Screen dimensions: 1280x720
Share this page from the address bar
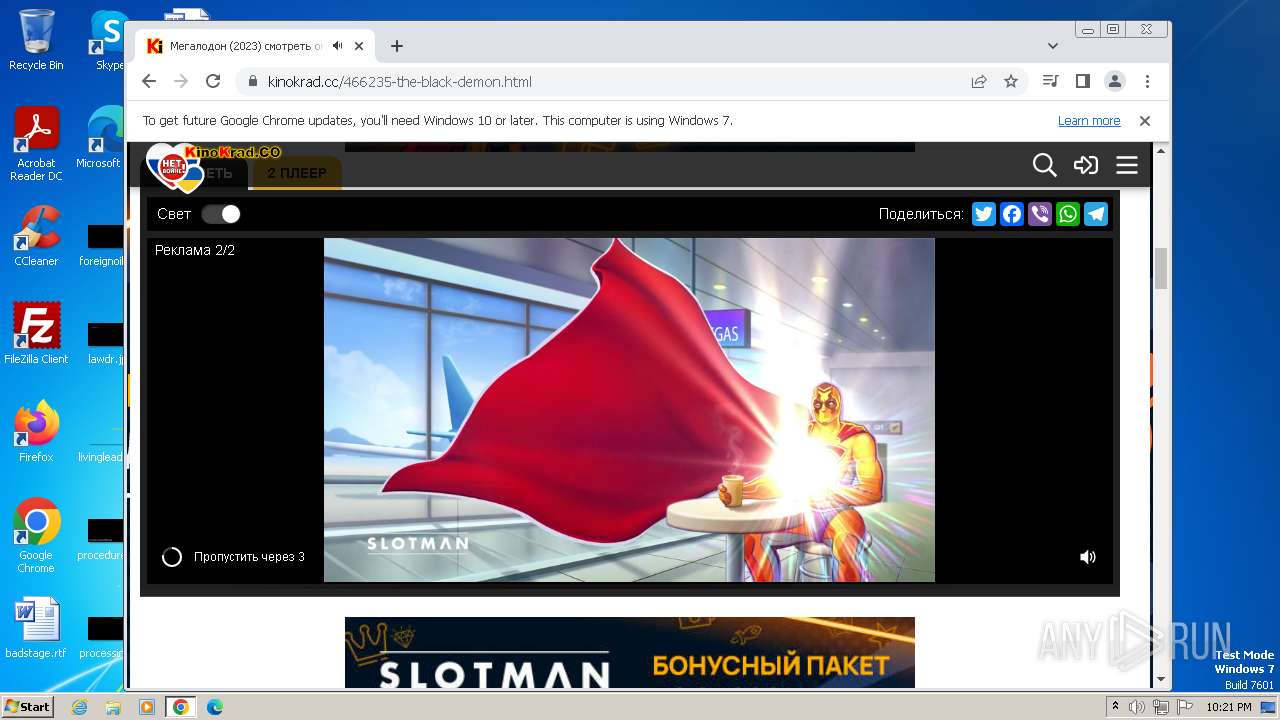coord(979,82)
